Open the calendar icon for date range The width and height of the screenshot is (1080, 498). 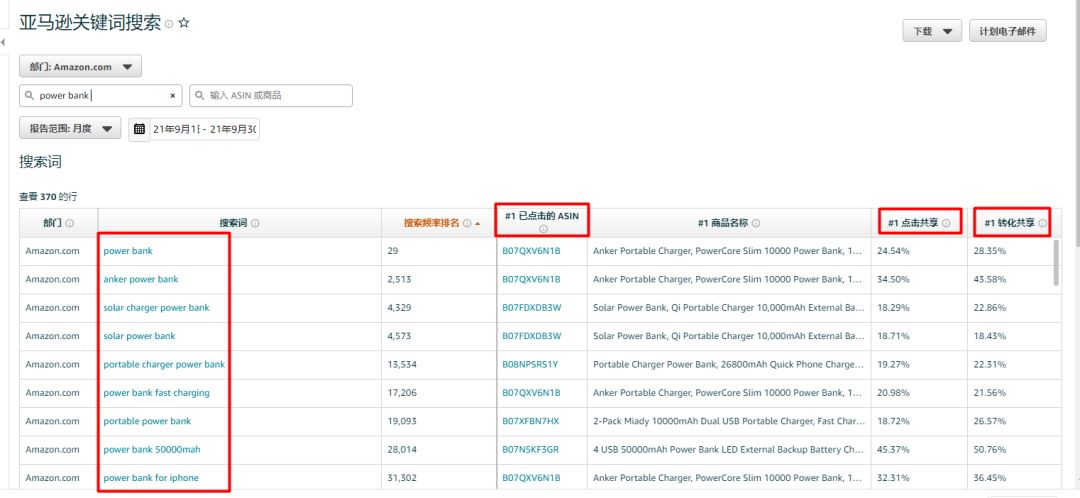point(139,129)
